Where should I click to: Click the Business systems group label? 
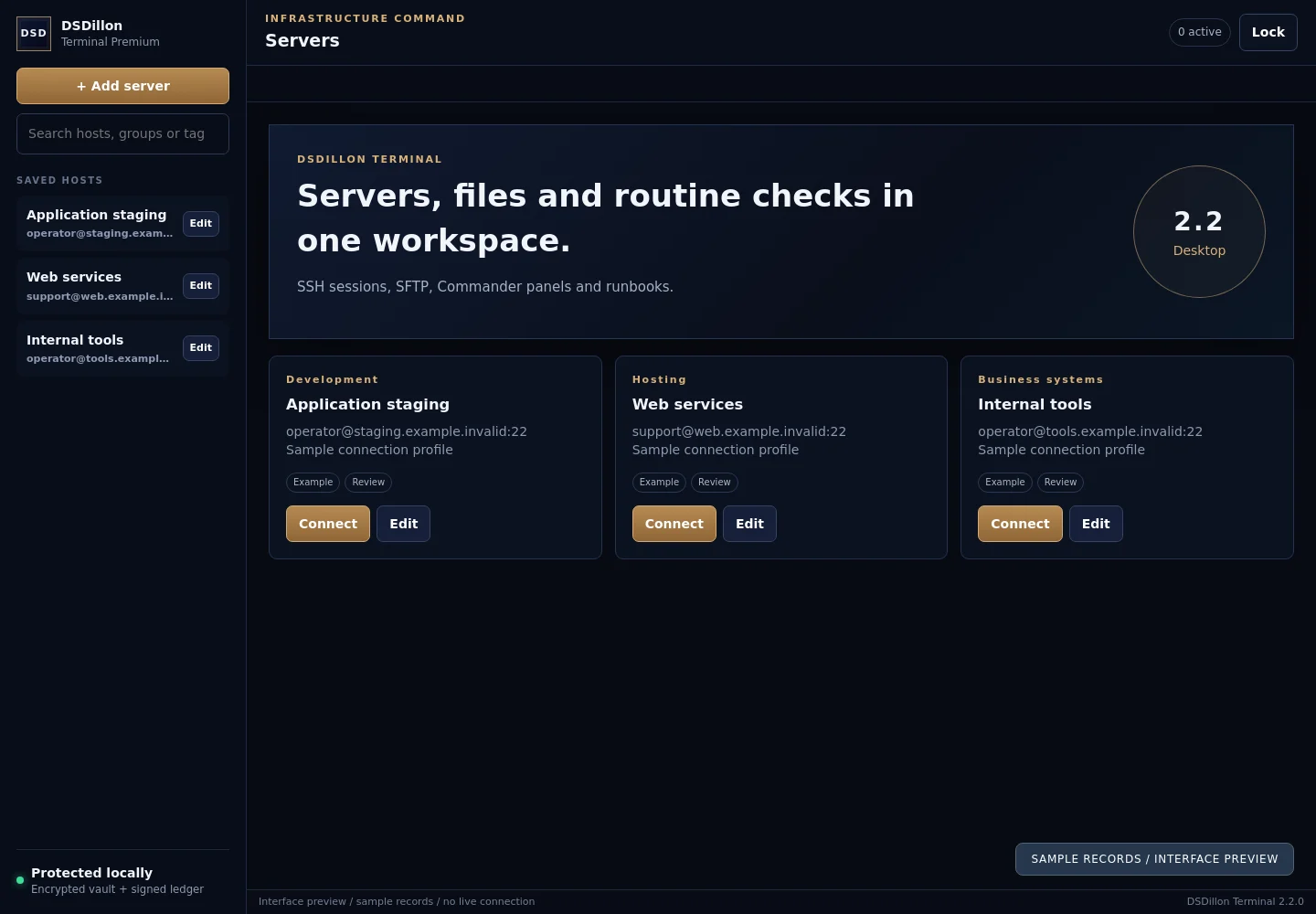[x=1040, y=379]
